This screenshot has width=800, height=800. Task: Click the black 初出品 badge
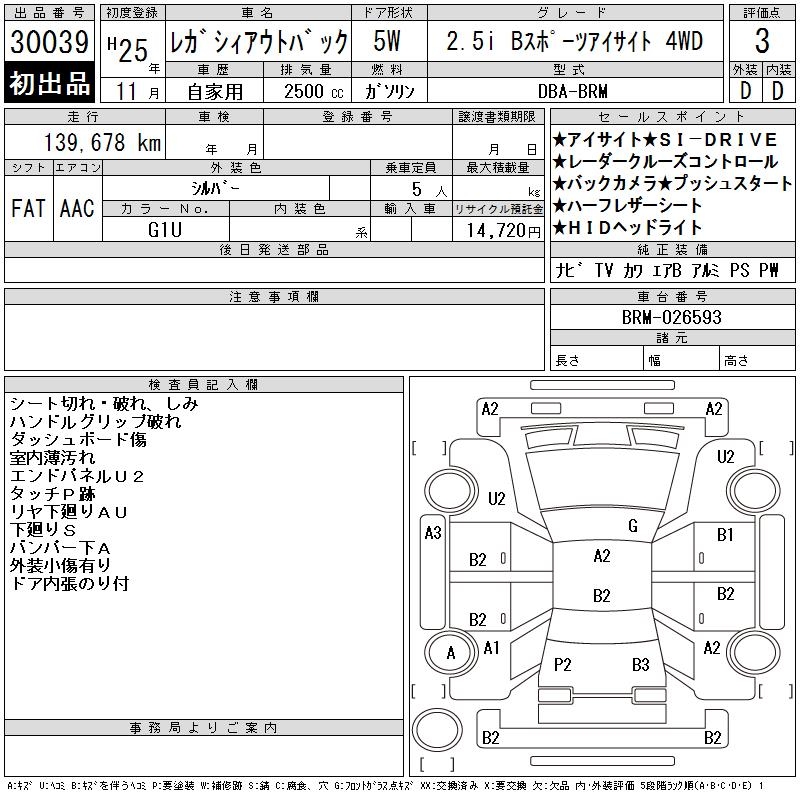(49, 82)
